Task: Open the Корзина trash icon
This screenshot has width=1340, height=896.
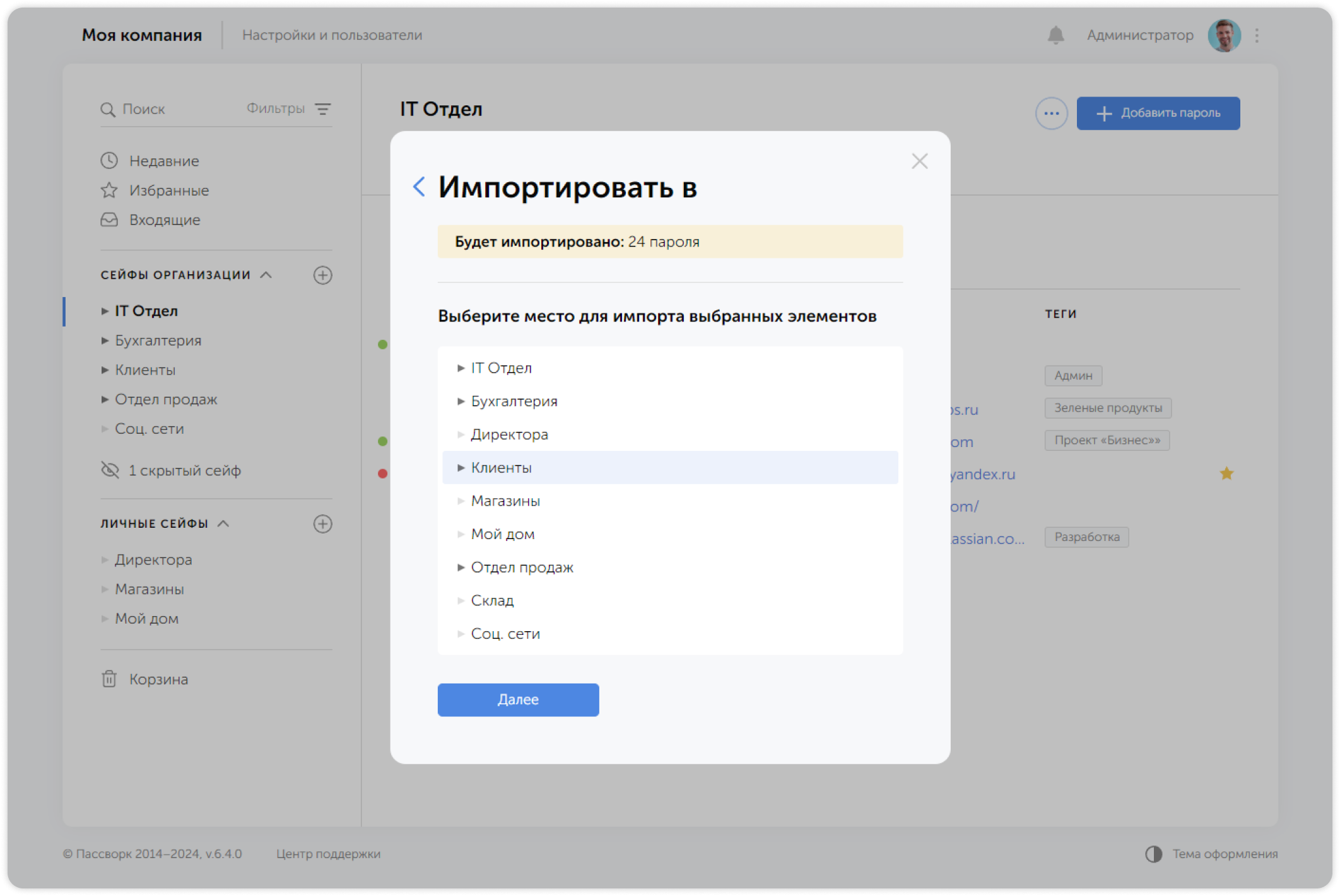Action: 110,679
